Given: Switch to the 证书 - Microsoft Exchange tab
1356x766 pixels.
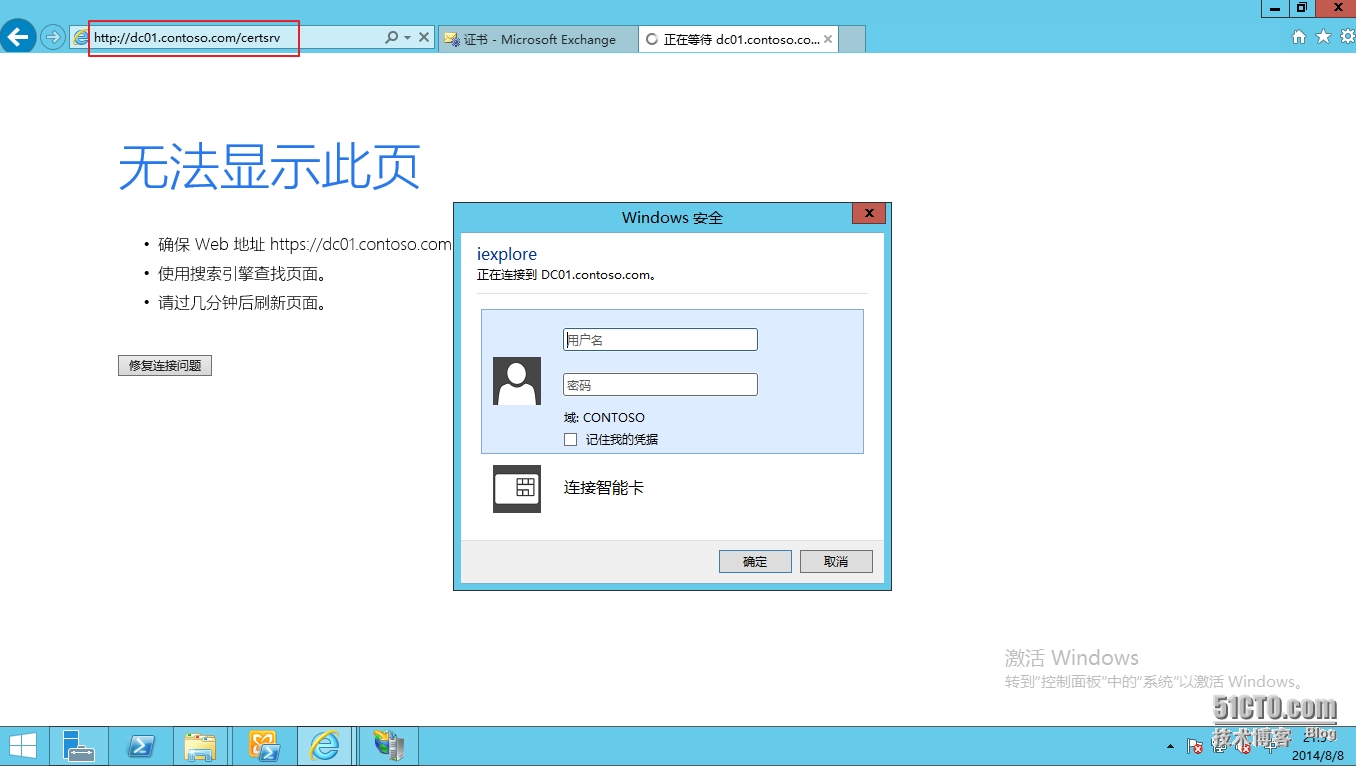Looking at the screenshot, I should point(537,39).
